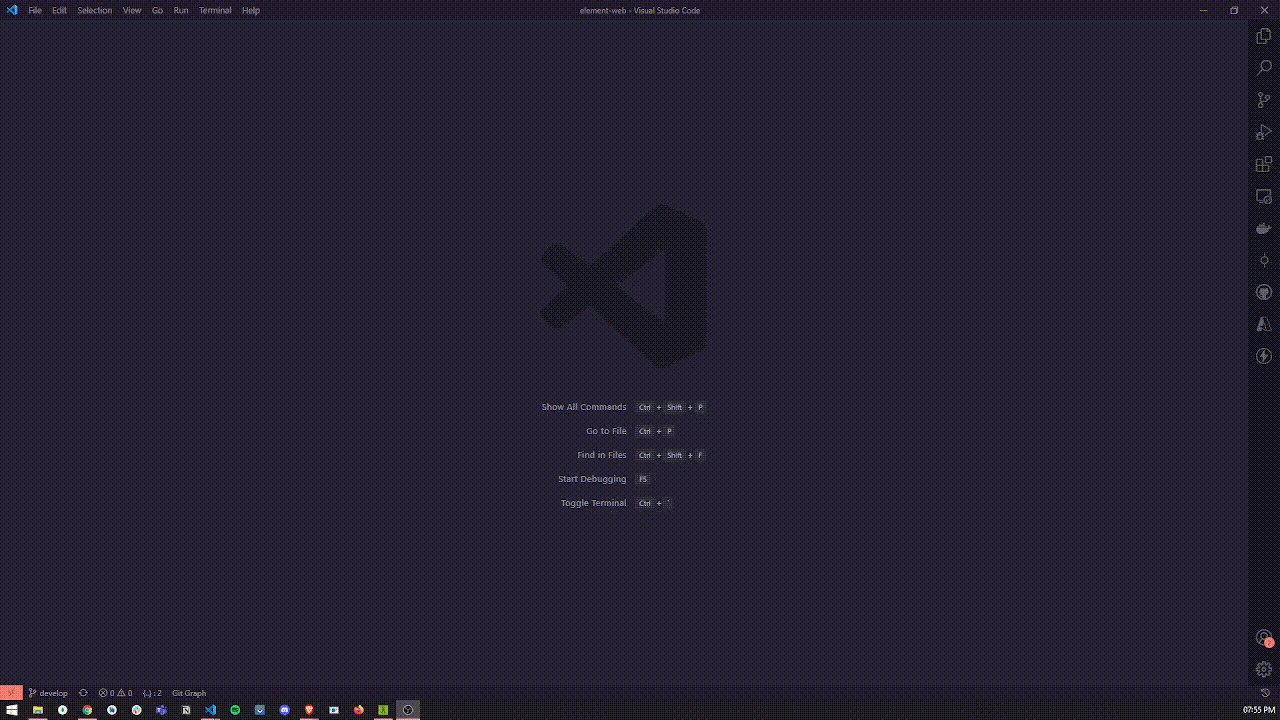Click the Windows Start button
Viewport: 1280px width, 720px height.
pyautogui.click(x=12, y=710)
